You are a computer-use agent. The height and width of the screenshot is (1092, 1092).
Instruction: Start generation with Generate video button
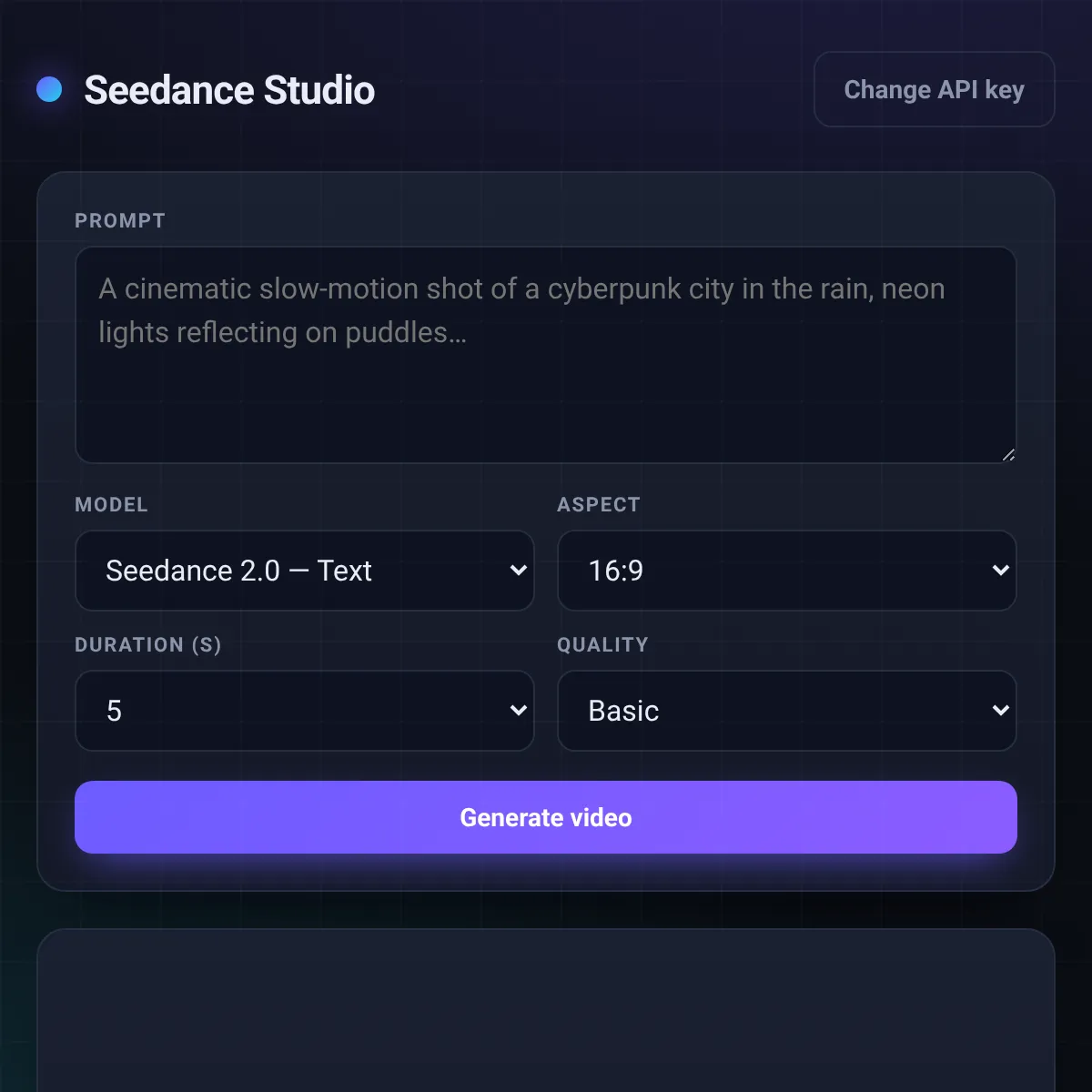pyautogui.click(x=545, y=817)
